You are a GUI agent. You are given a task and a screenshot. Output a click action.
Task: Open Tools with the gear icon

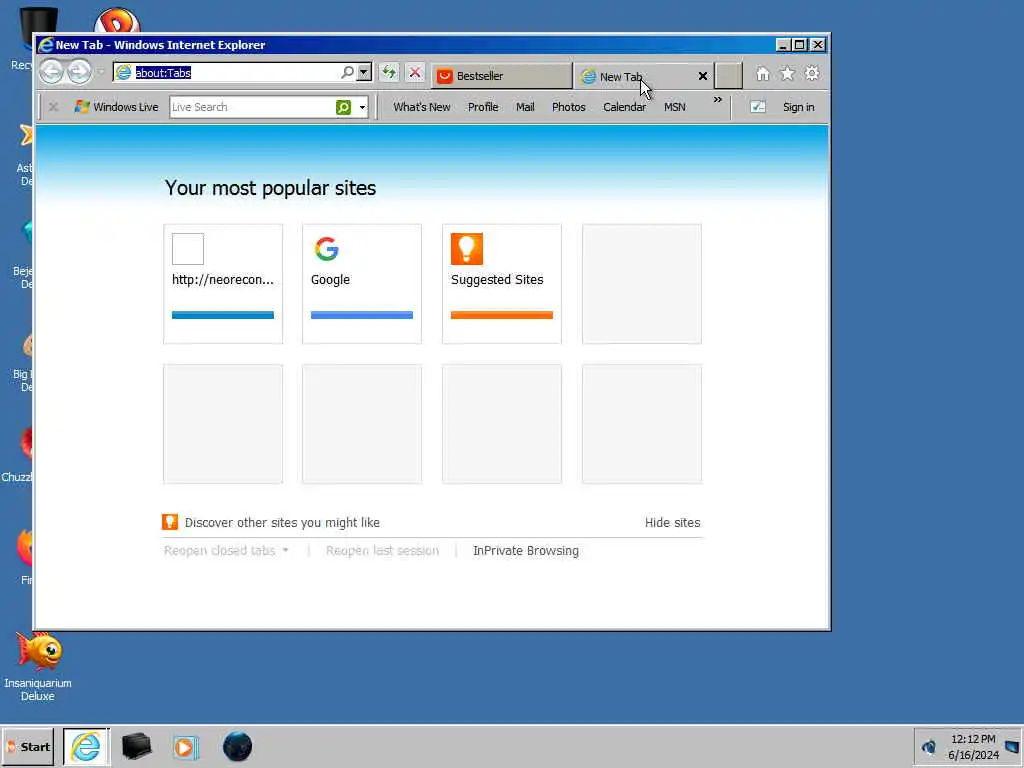[812, 73]
